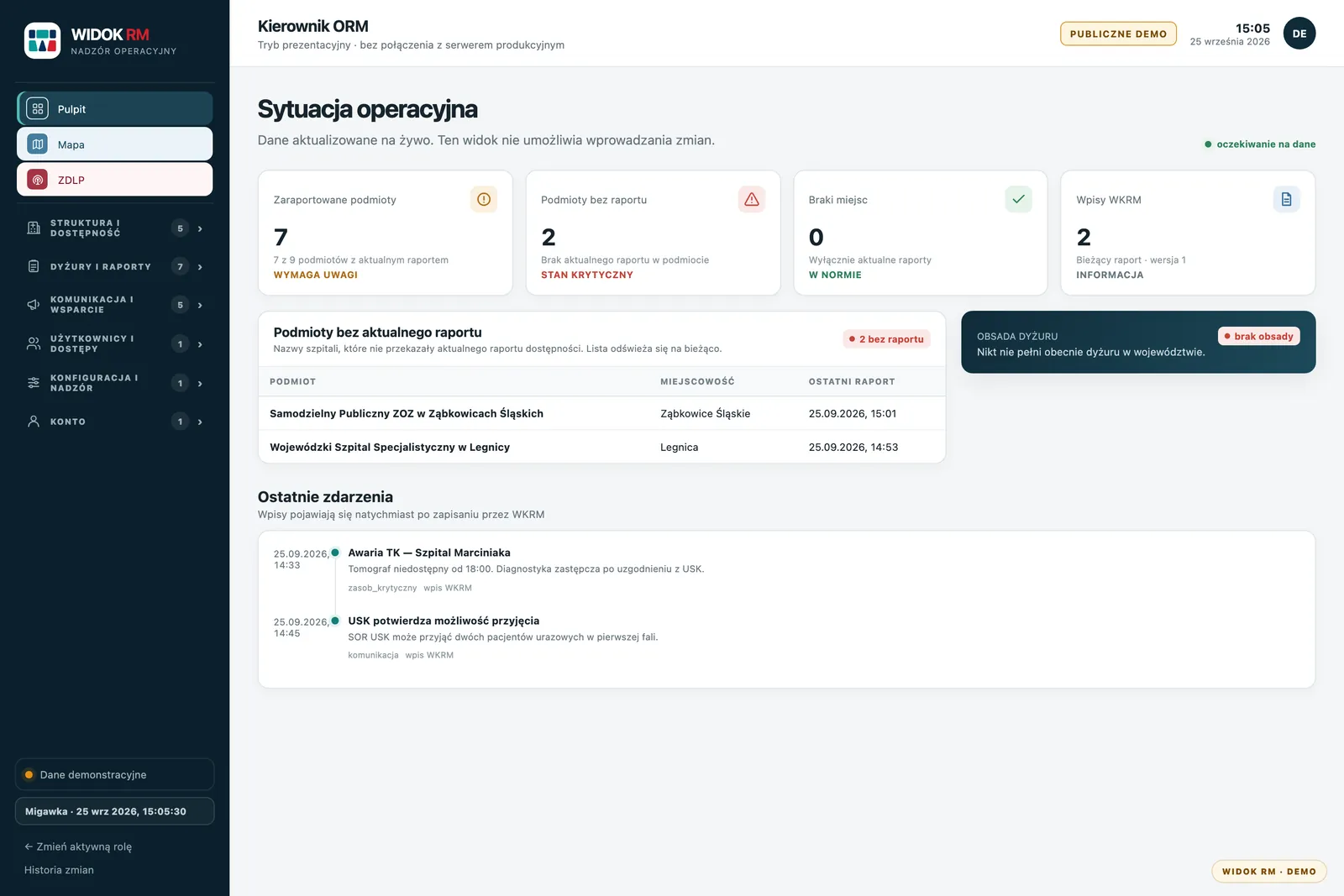Viewport: 1344px width, 896px height.
Task: Open the DE user avatar
Action: [x=1299, y=34]
